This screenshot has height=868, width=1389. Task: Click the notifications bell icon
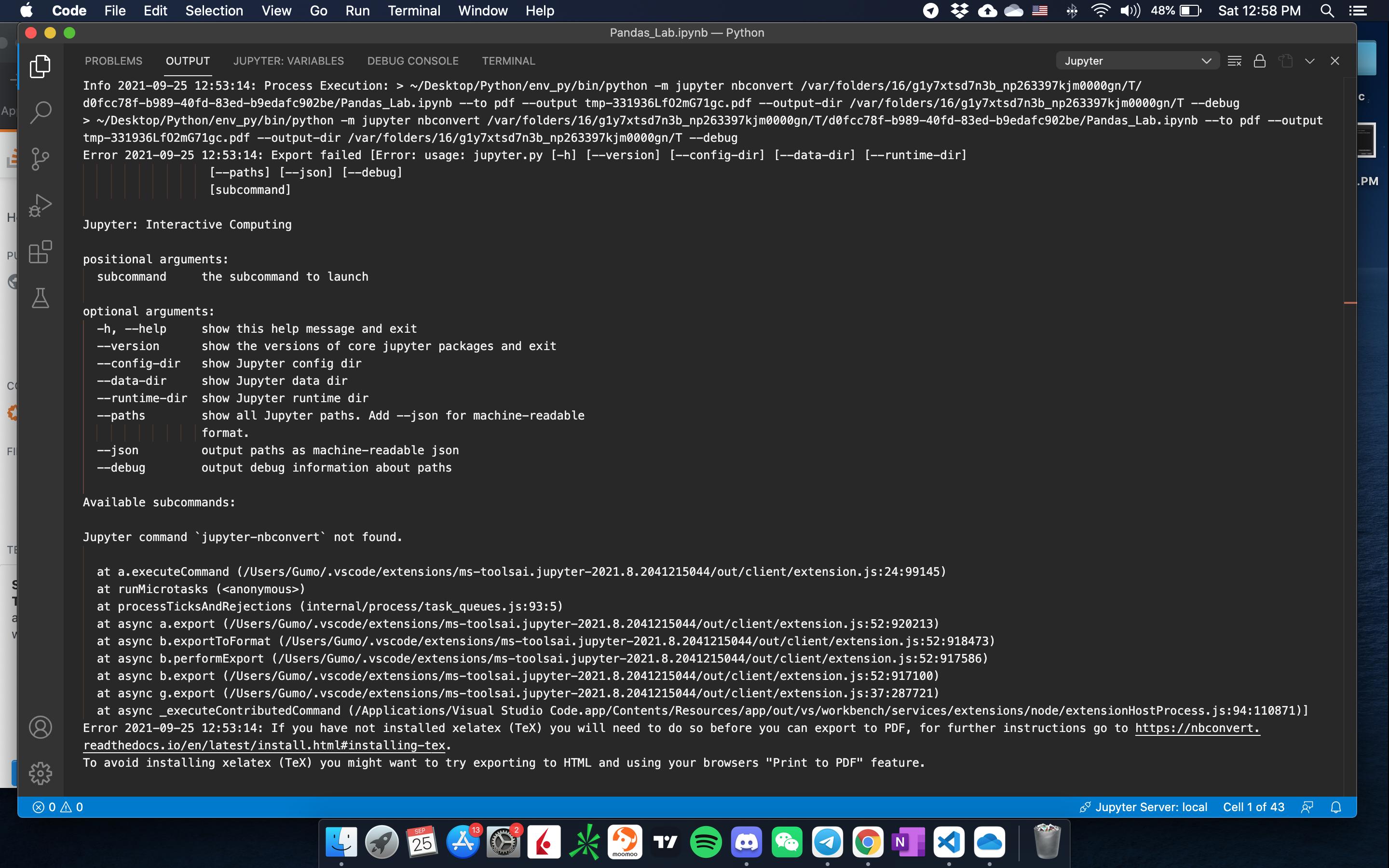tap(1338, 807)
